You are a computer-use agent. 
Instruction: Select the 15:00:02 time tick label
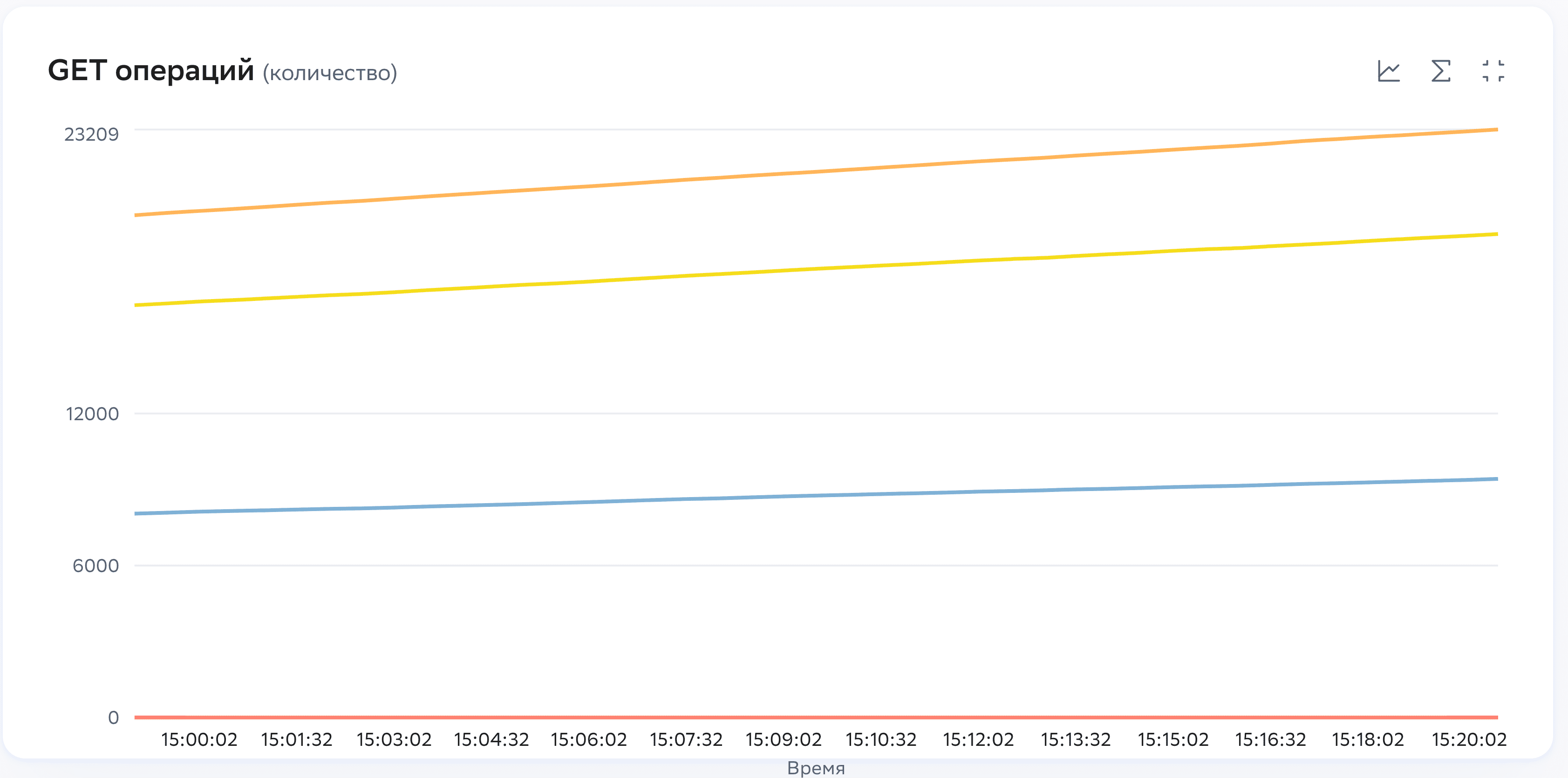coord(199,740)
